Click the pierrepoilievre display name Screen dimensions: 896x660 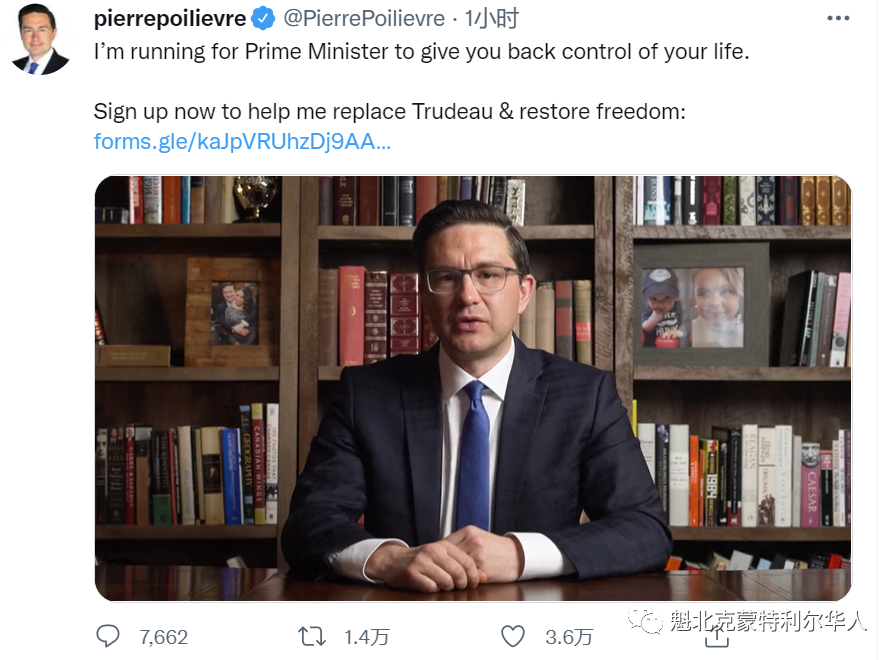pyautogui.click(x=170, y=18)
